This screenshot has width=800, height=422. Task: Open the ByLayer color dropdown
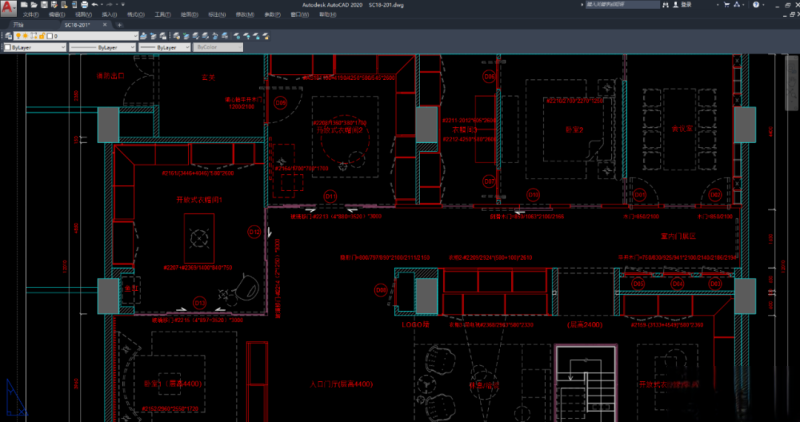[62, 47]
